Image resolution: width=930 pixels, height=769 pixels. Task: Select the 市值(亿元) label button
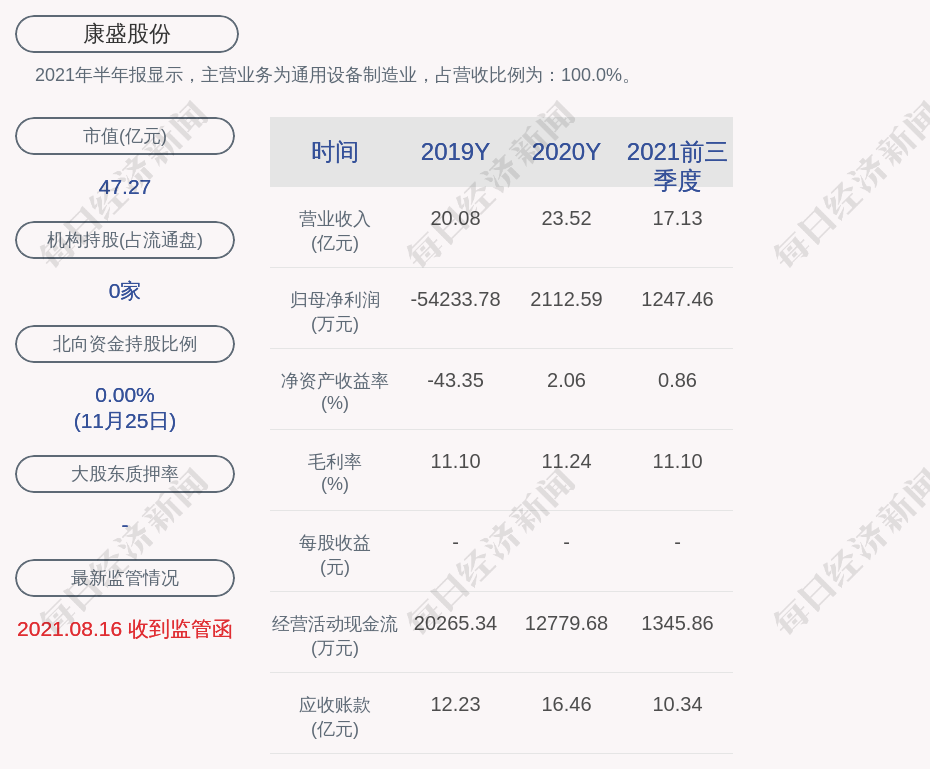tap(125, 136)
